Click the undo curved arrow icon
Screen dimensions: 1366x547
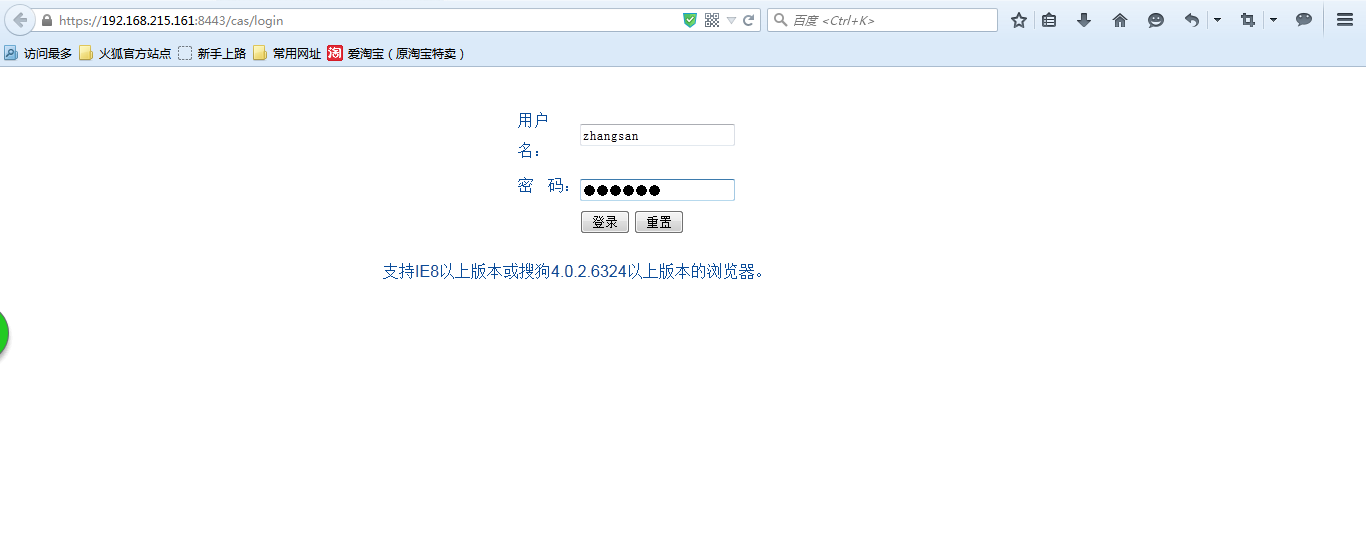pyautogui.click(x=1191, y=20)
